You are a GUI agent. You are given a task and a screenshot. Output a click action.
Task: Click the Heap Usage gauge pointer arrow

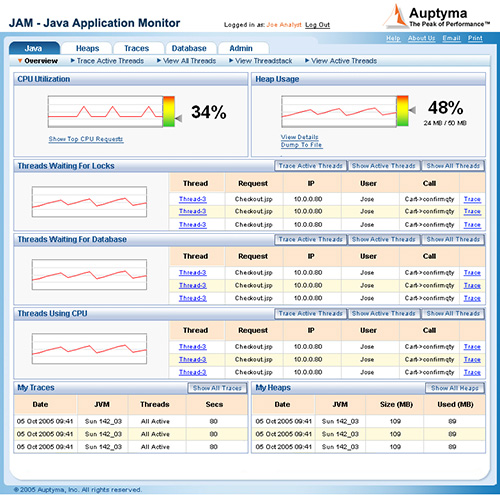click(x=412, y=110)
